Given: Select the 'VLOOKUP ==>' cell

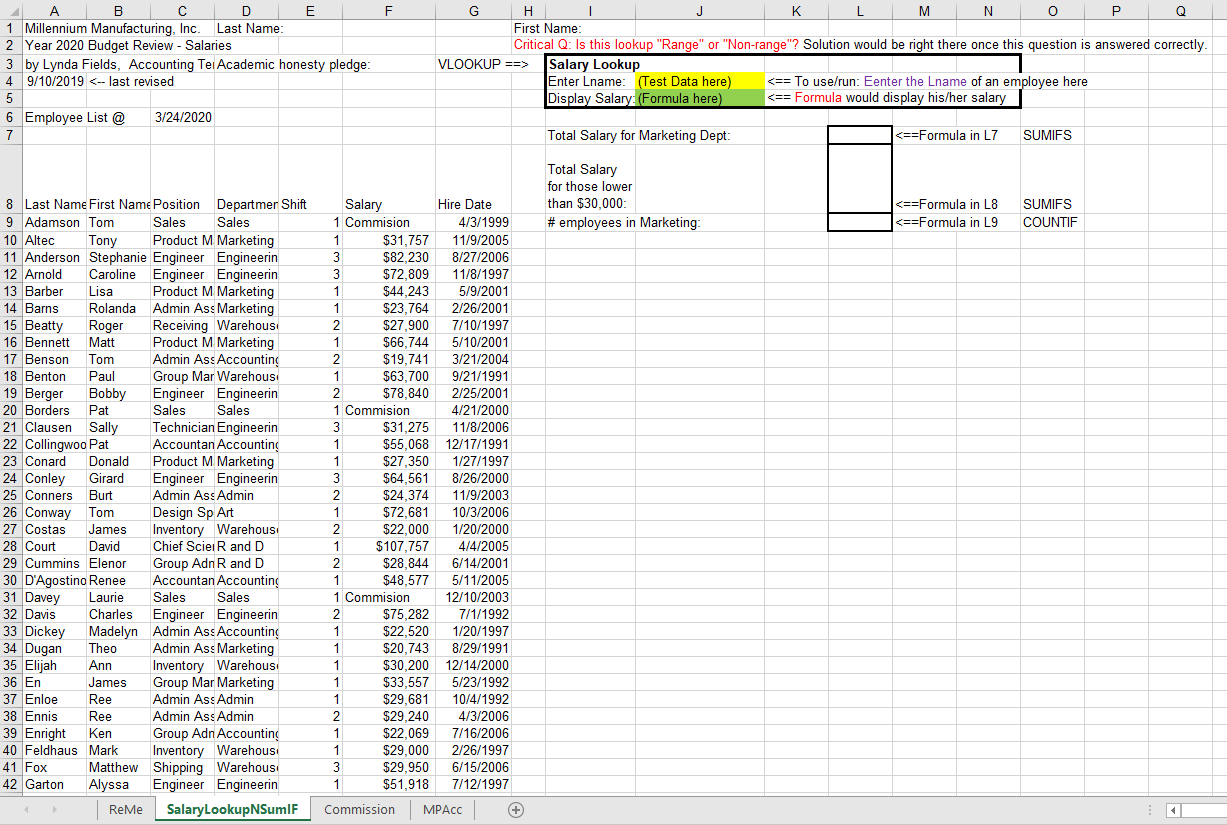Looking at the screenshot, I should (x=482, y=64).
